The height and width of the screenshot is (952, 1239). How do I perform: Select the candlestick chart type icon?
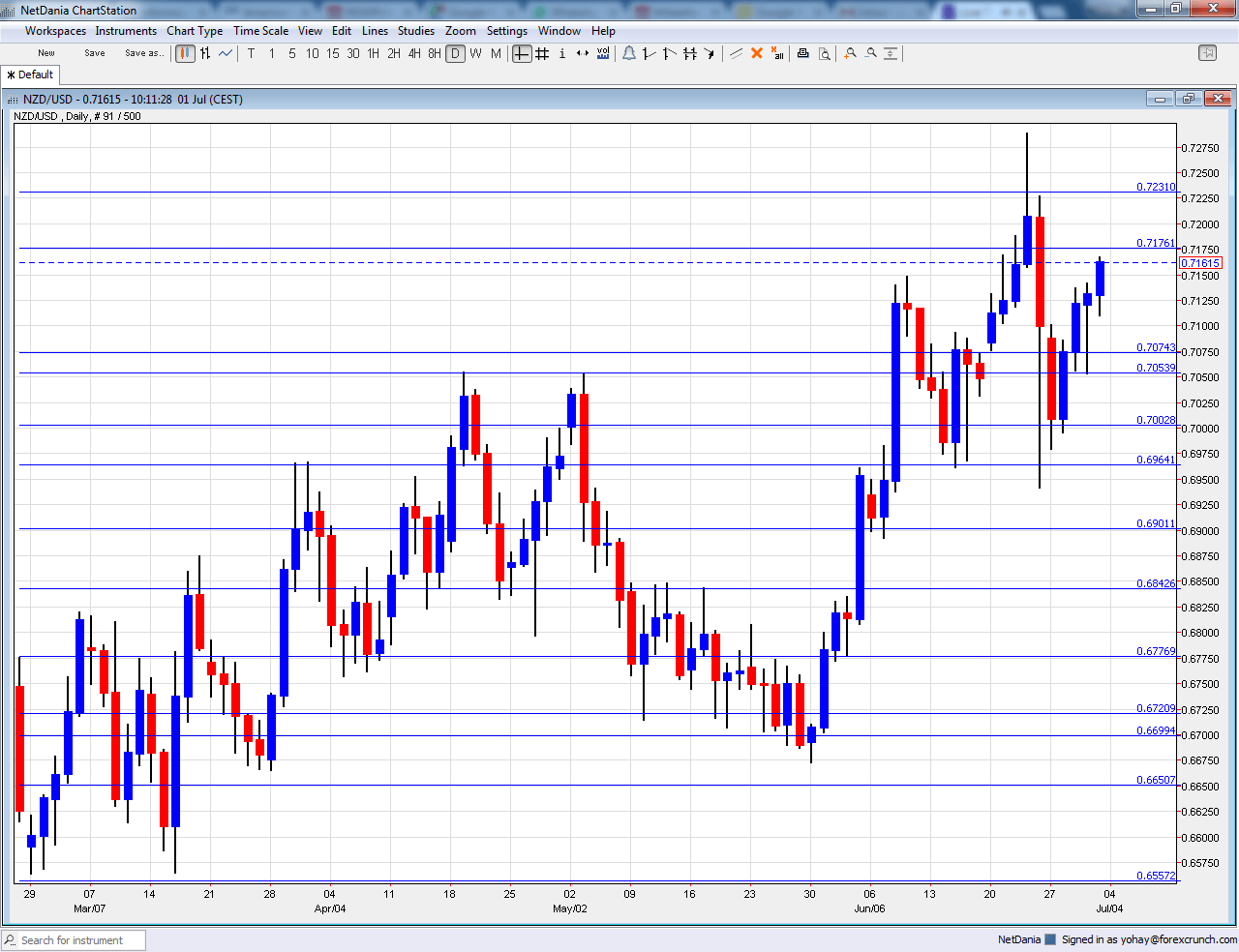[185, 53]
